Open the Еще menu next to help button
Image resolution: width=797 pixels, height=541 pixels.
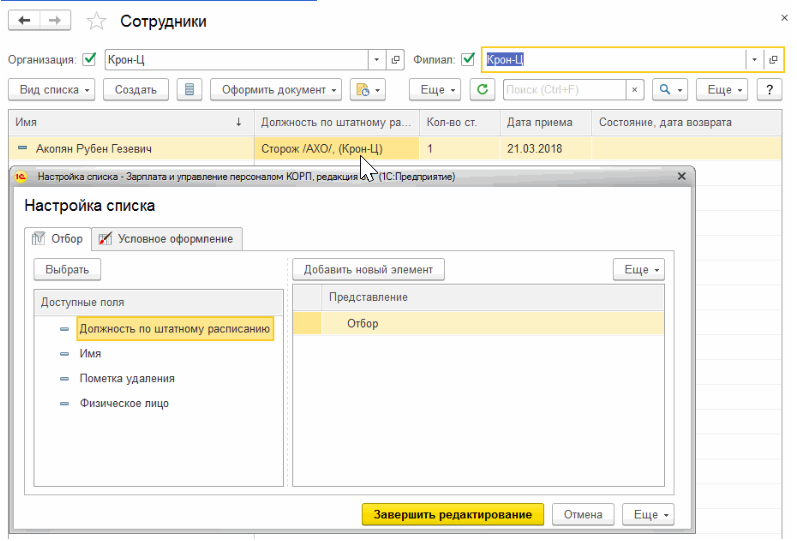(x=722, y=90)
